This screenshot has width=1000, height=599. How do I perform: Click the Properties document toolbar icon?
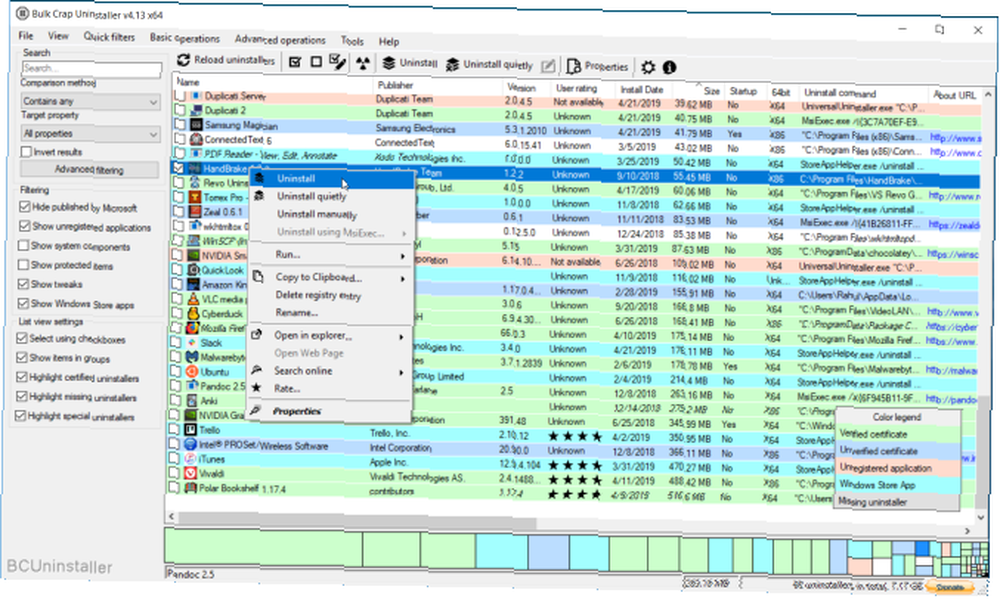pyautogui.click(x=573, y=66)
